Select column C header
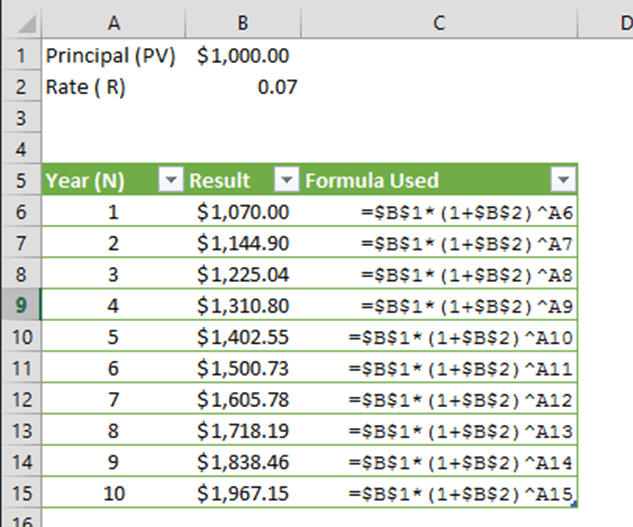The image size is (633, 527). click(x=439, y=23)
